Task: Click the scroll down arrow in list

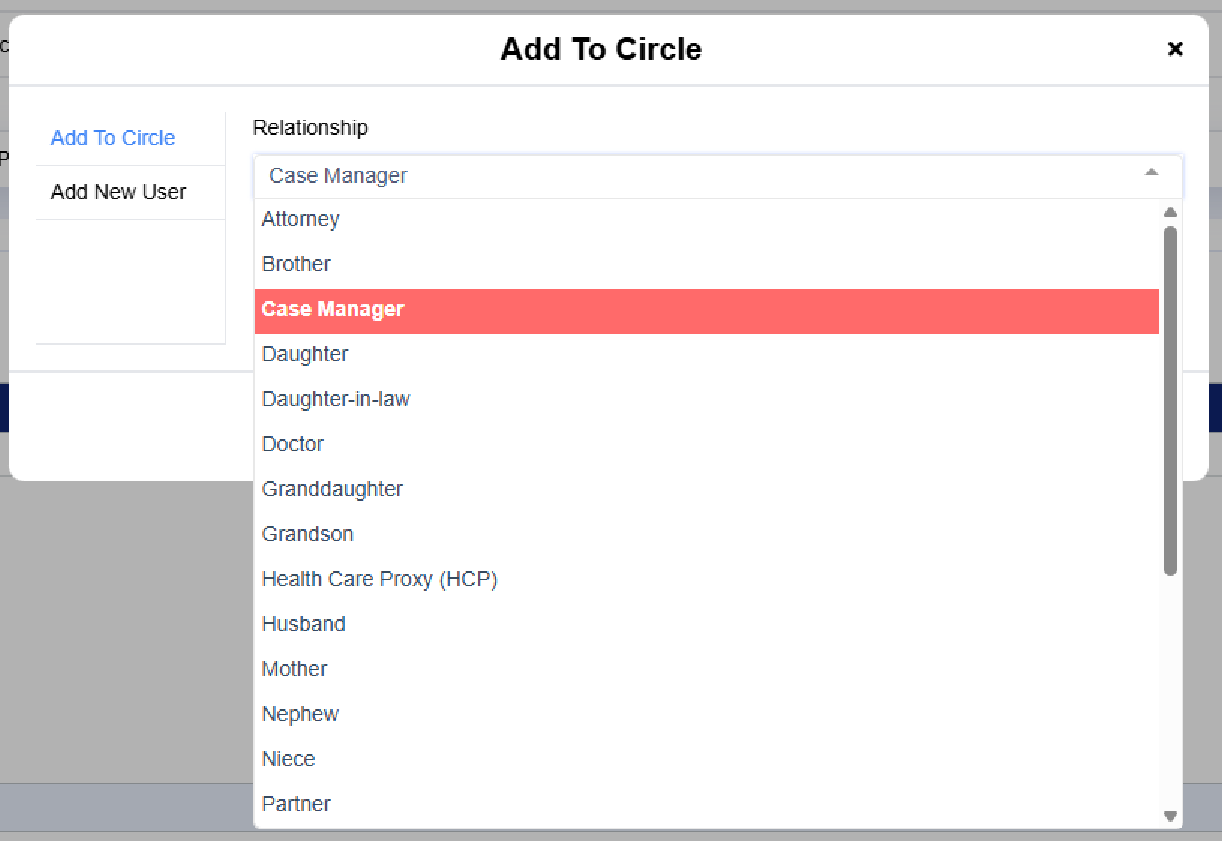Action: pyautogui.click(x=1170, y=816)
